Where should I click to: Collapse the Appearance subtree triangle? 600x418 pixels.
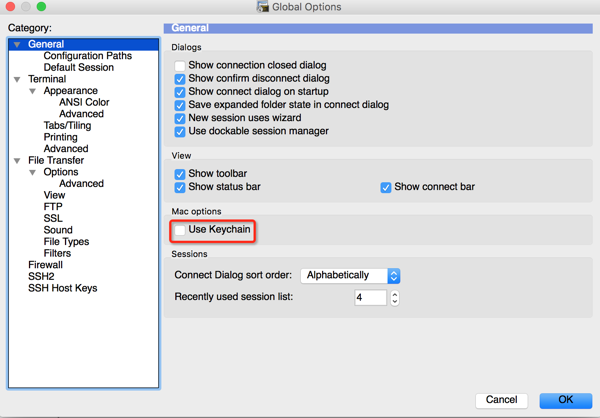pos(33,91)
